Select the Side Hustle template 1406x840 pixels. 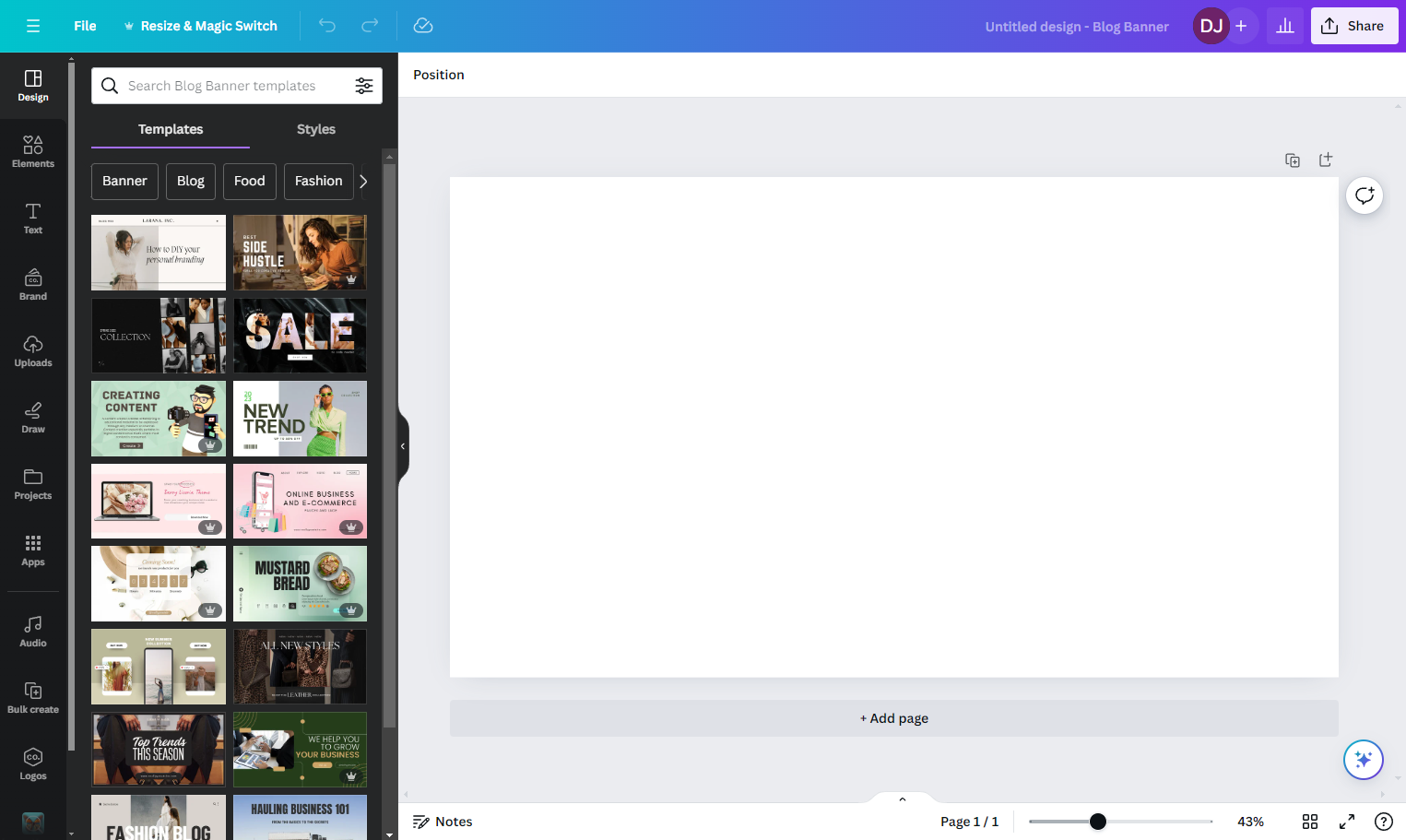coord(300,253)
